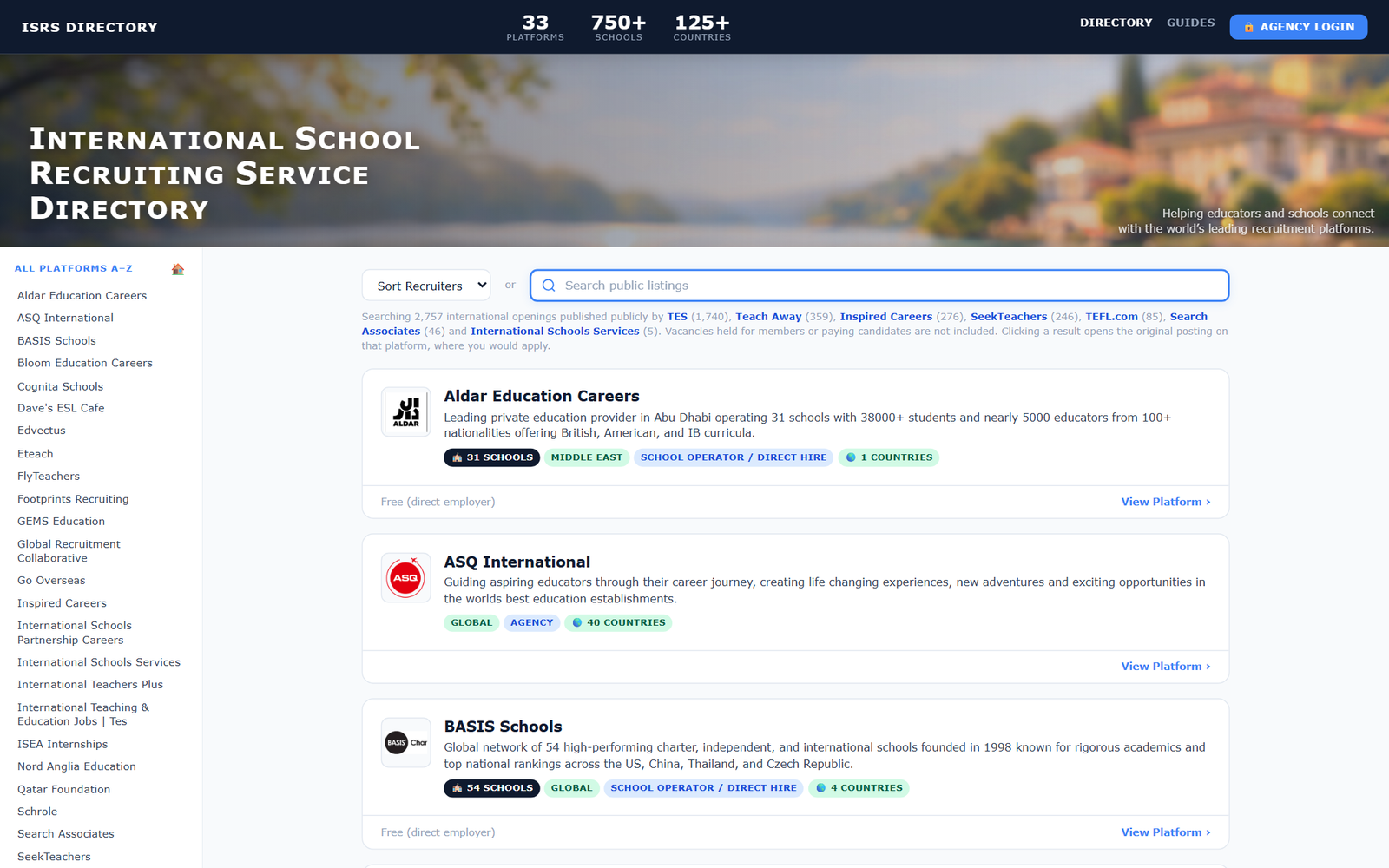Select Schrole in sidebar
1389x868 pixels.
[37, 812]
